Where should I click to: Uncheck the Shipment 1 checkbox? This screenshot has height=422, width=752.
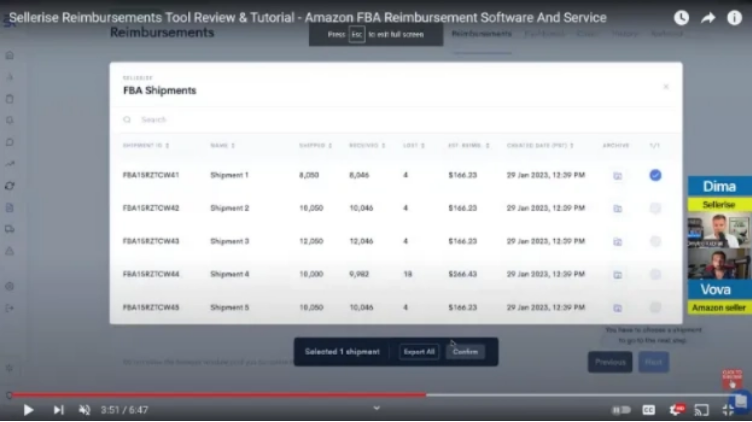click(655, 175)
